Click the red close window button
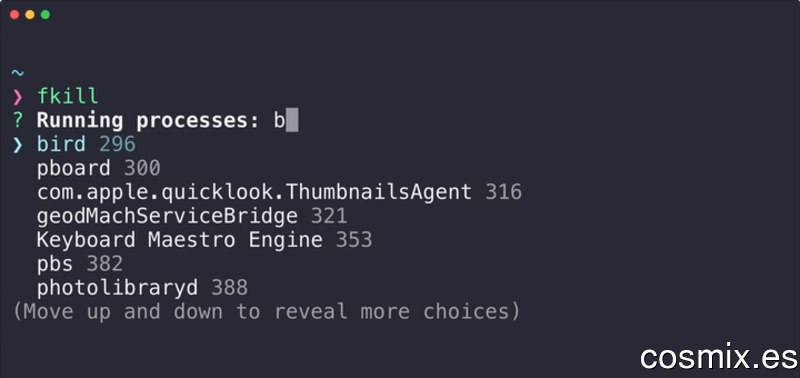Viewport: 800px width, 378px height. [14, 15]
